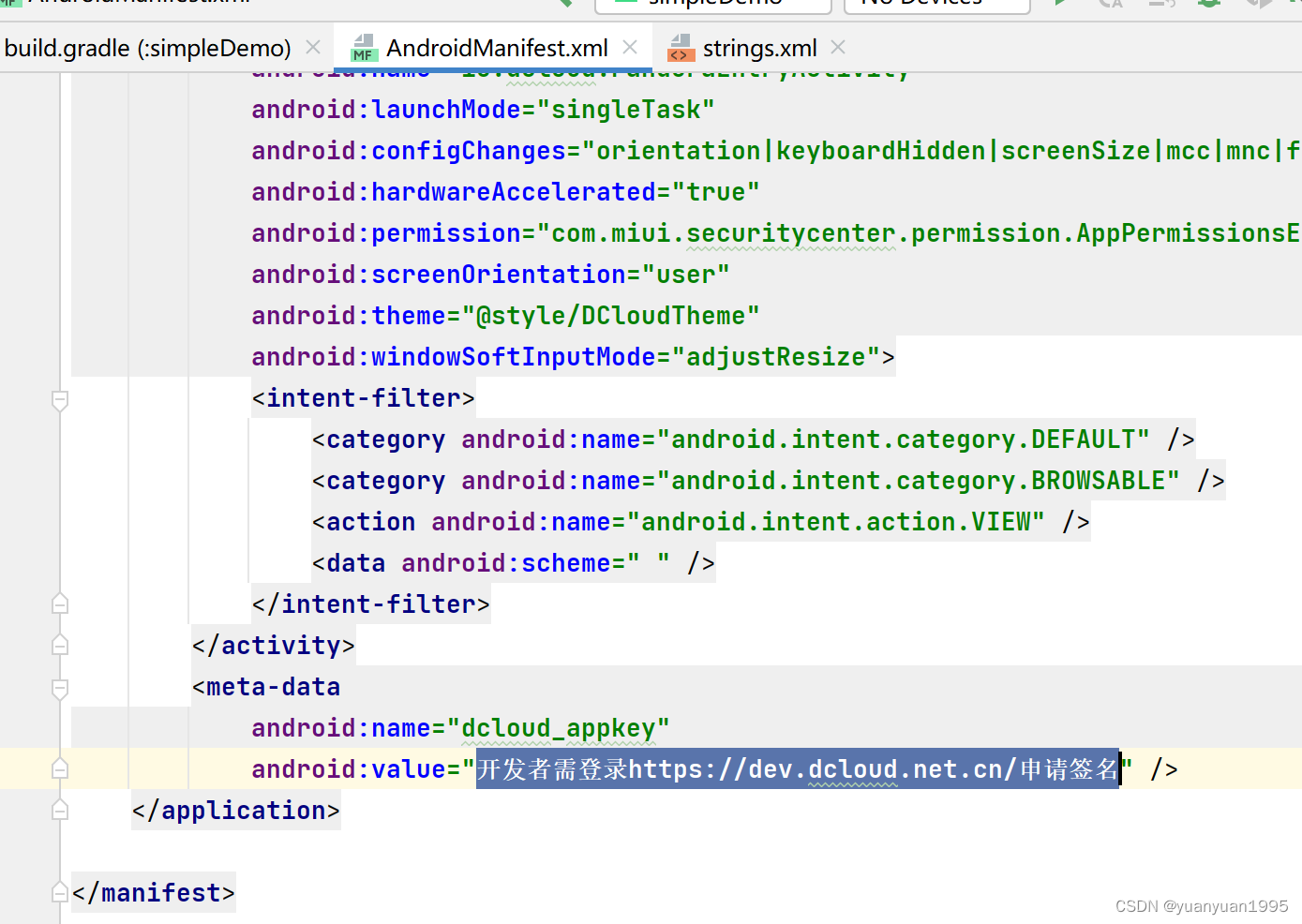
Task: Click the action android.intent.action.VIEW line
Action: coord(701,522)
